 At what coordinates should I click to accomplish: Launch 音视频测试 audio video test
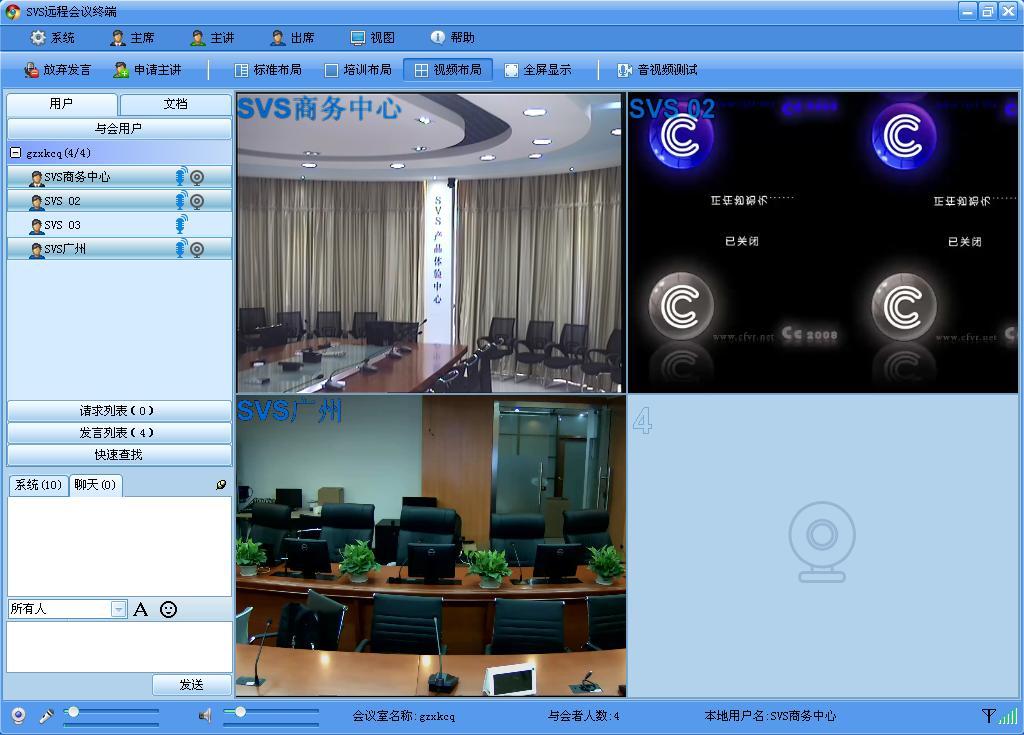pos(658,70)
